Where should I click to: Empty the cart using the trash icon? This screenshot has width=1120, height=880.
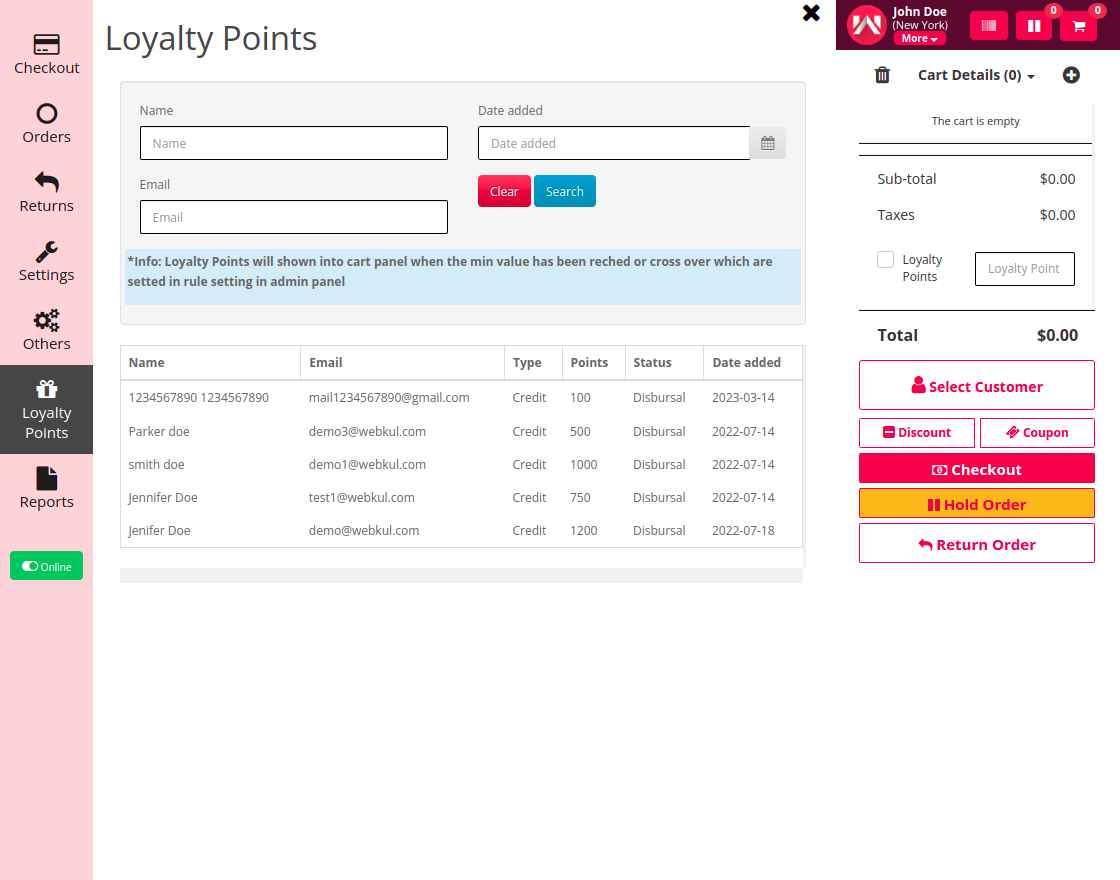click(882, 75)
